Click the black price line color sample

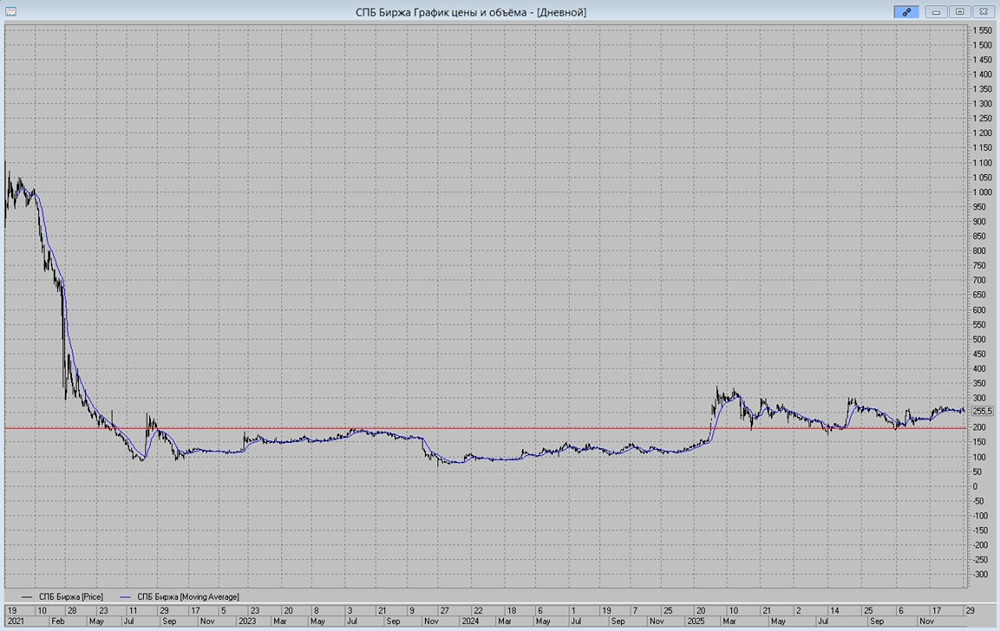(x=27, y=597)
